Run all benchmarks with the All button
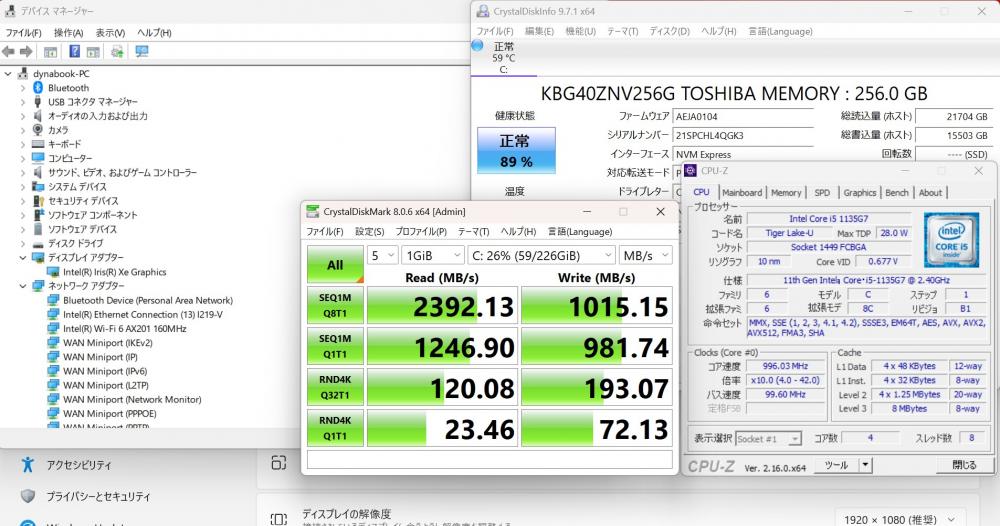 (x=335, y=265)
